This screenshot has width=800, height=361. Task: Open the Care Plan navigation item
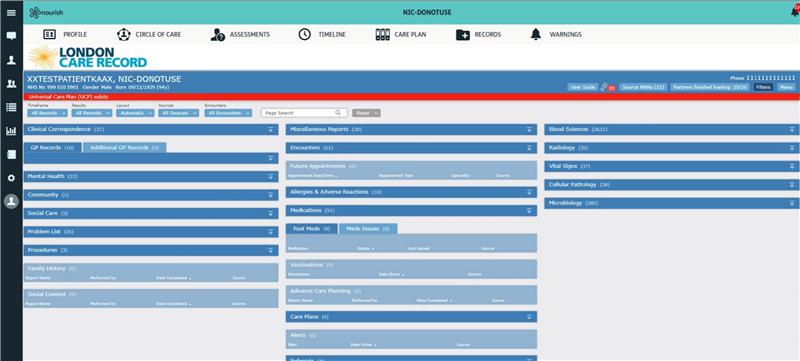(401, 35)
